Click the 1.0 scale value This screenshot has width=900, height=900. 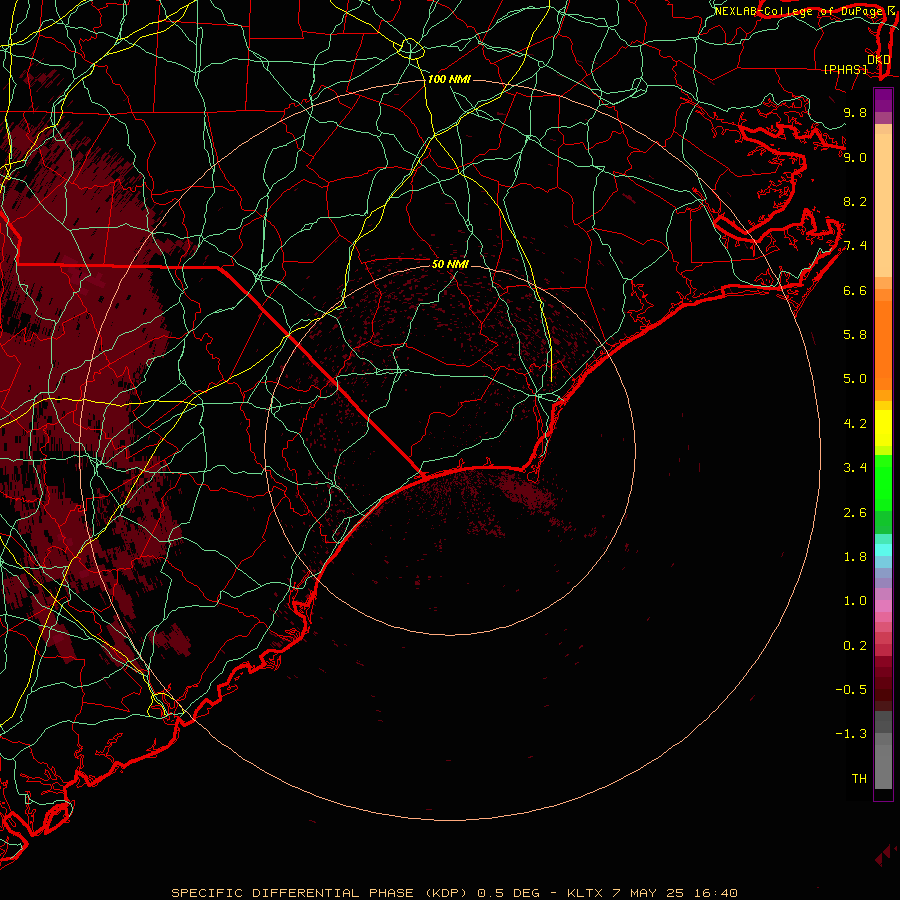[x=855, y=601]
